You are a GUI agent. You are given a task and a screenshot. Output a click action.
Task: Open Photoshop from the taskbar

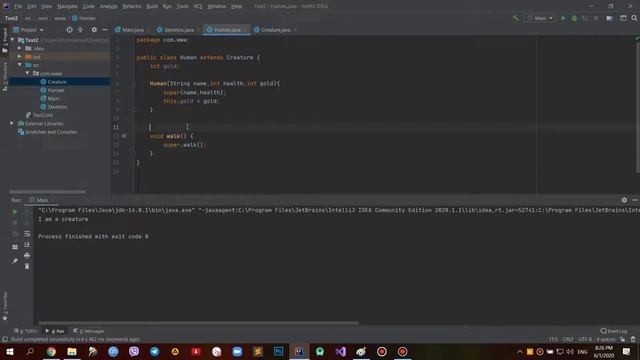(x=278, y=351)
